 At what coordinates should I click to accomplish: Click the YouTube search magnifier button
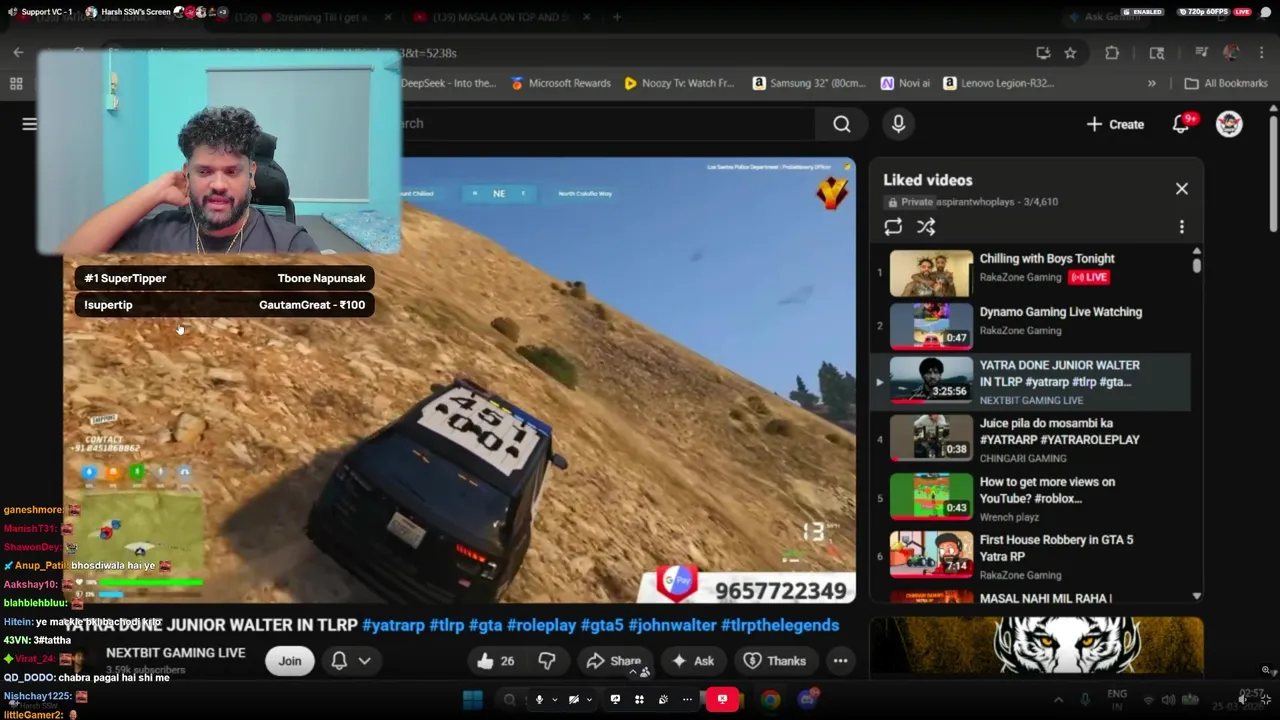pyautogui.click(x=842, y=124)
